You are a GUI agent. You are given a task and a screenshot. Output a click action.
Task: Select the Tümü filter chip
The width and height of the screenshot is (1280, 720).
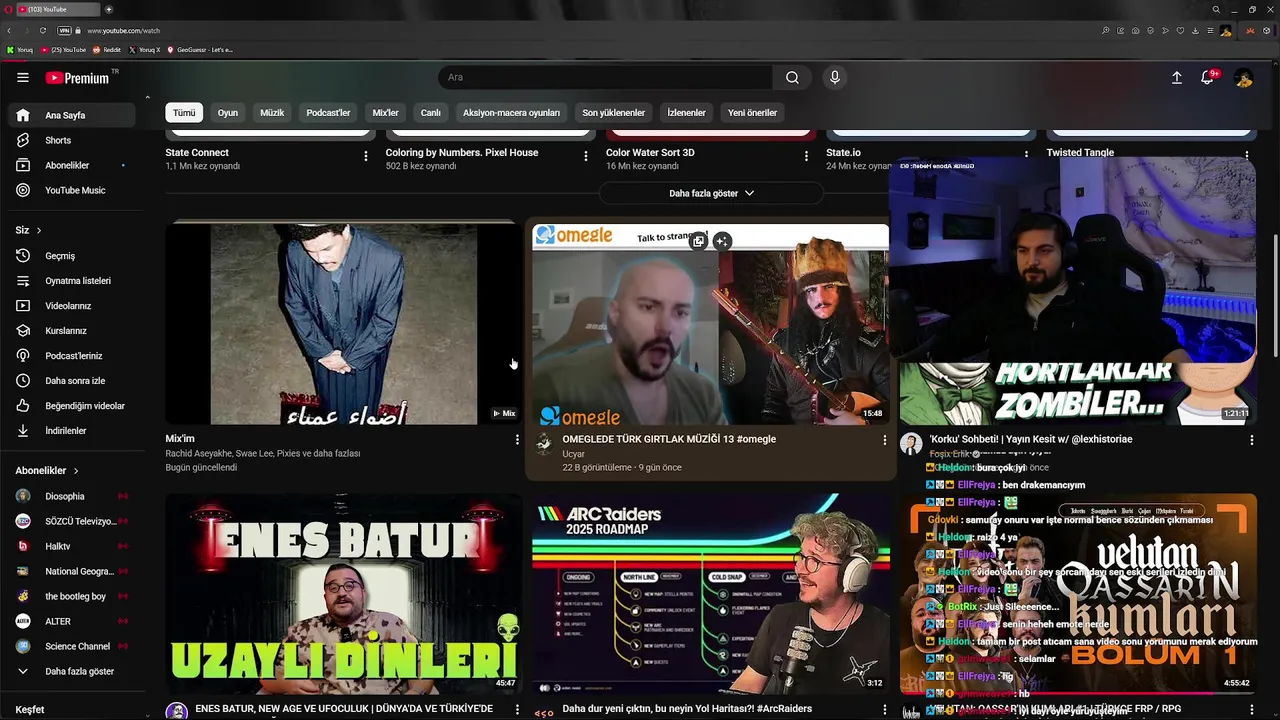click(x=184, y=113)
